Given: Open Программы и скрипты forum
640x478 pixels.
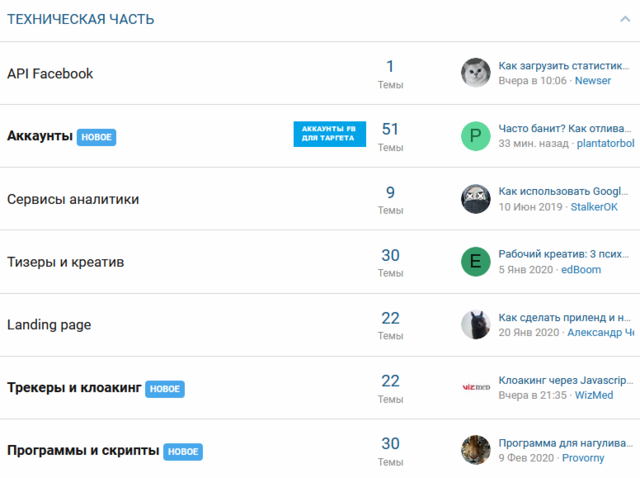Looking at the screenshot, I should pos(83,451).
